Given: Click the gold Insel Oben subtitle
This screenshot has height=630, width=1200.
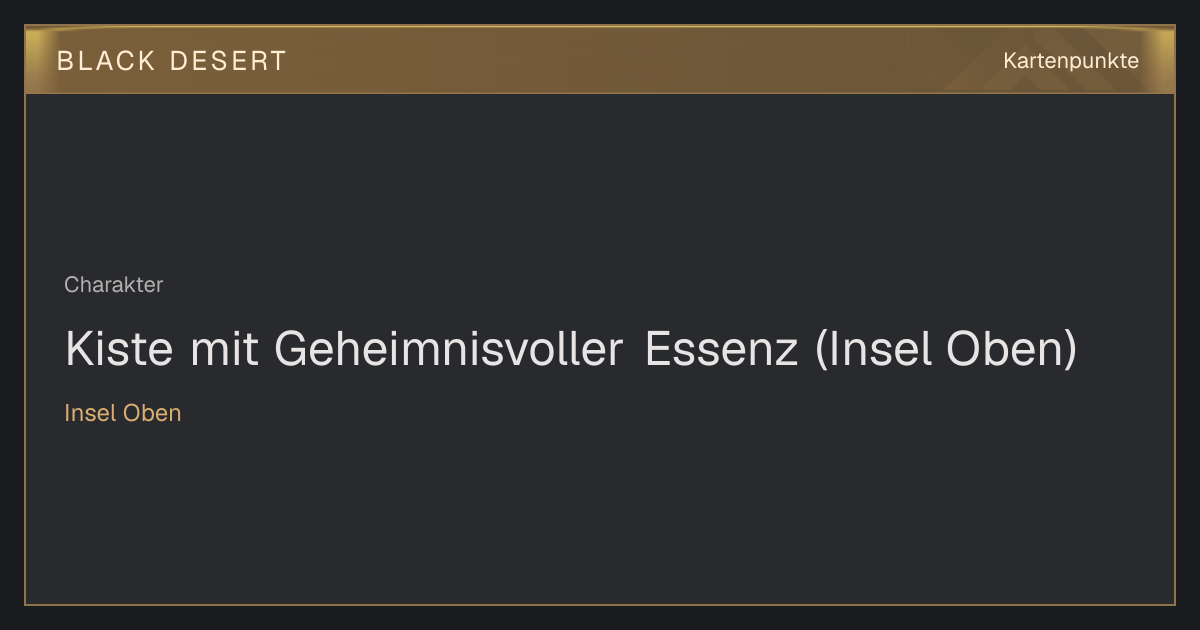Looking at the screenshot, I should click(x=123, y=413).
